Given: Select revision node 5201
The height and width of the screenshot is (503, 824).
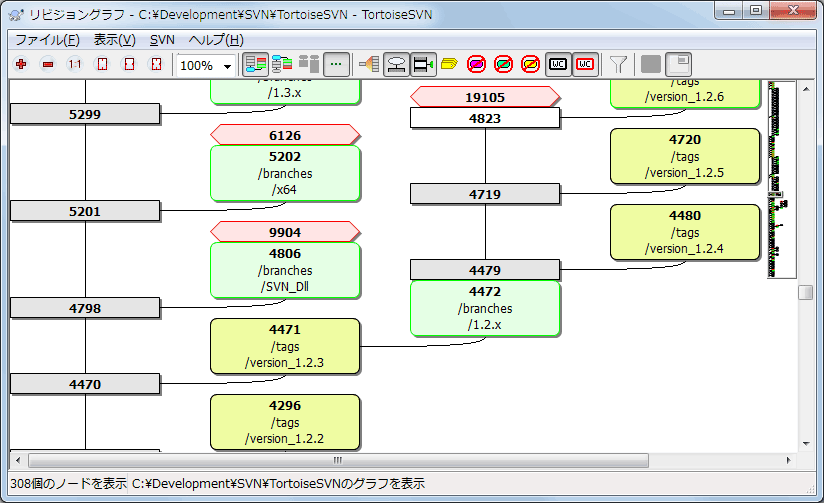Looking at the screenshot, I should [85, 211].
